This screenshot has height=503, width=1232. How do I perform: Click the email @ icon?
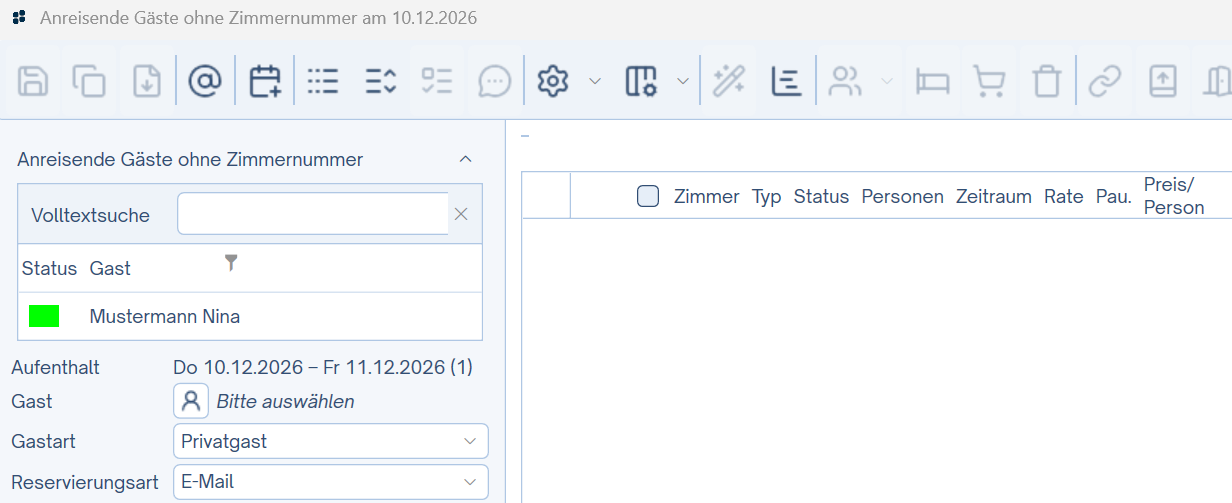pyautogui.click(x=205, y=81)
